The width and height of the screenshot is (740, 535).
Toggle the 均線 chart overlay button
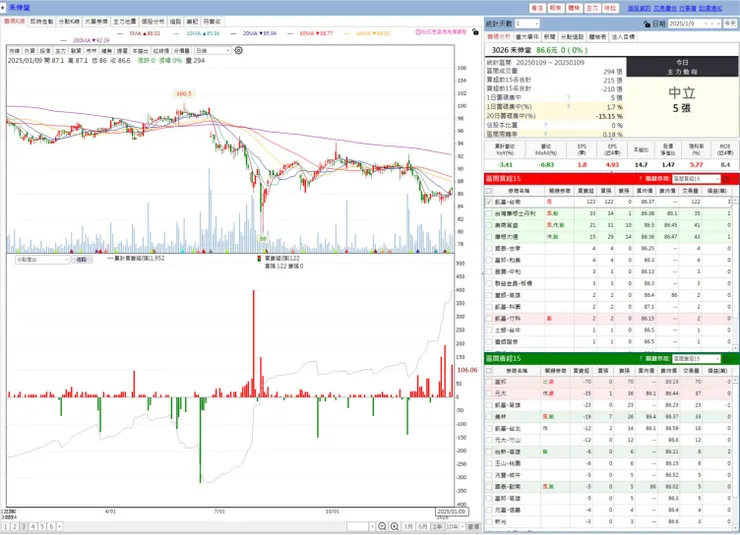click(15, 50)
